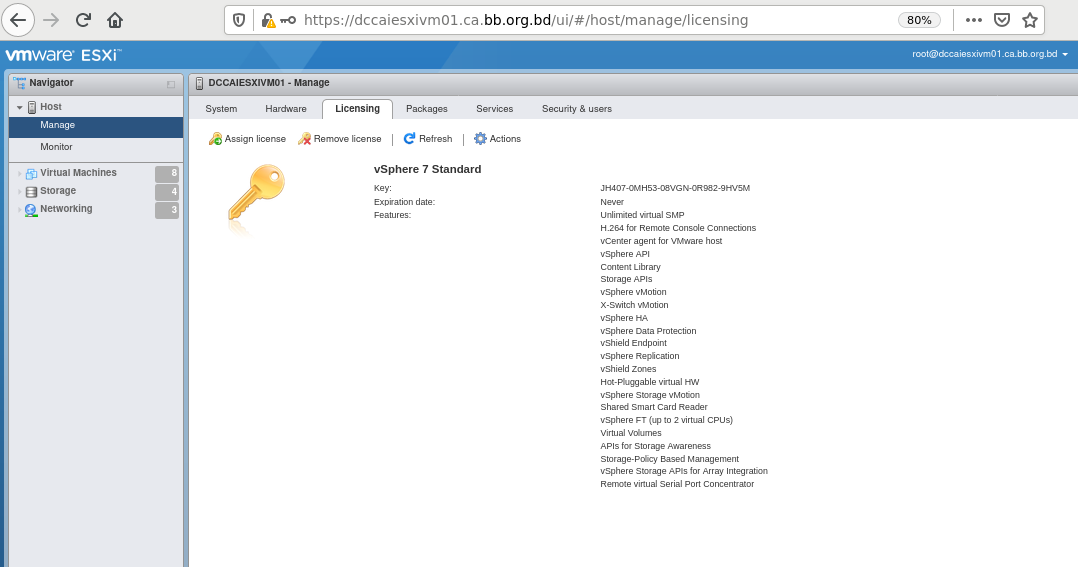Viewport: 1078px width, 567px height.
Task: Save page to Pocket icon
Action: (1002, 20)
